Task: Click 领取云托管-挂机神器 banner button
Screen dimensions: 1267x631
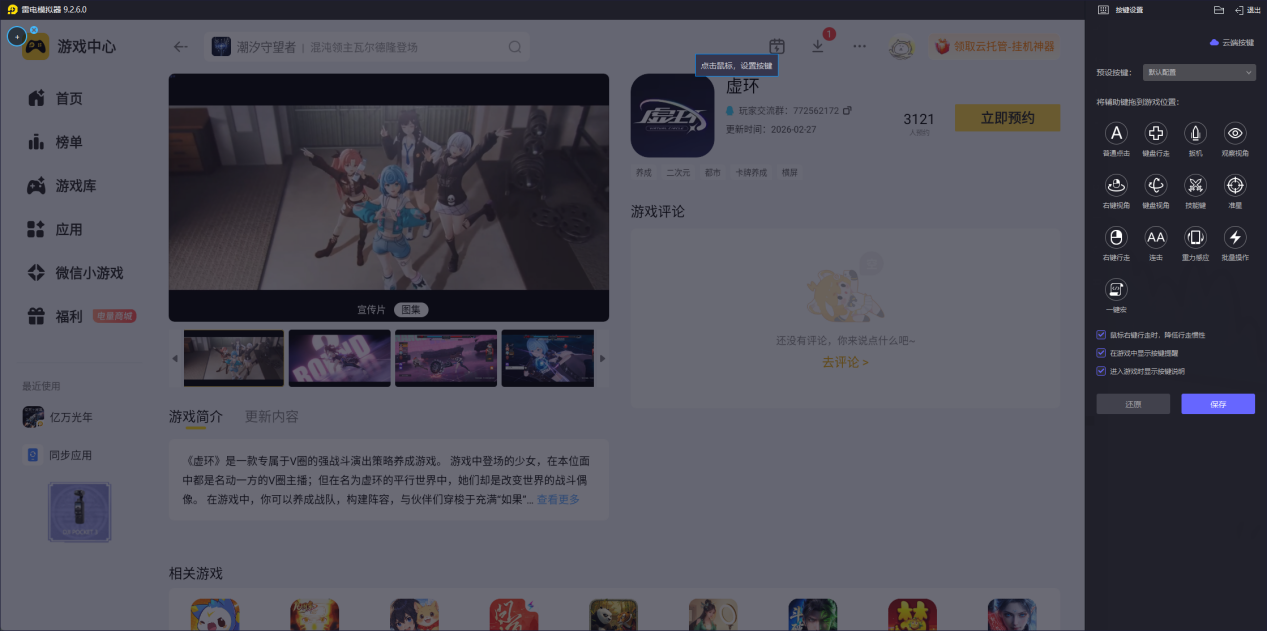Action: tap(995, 46)
